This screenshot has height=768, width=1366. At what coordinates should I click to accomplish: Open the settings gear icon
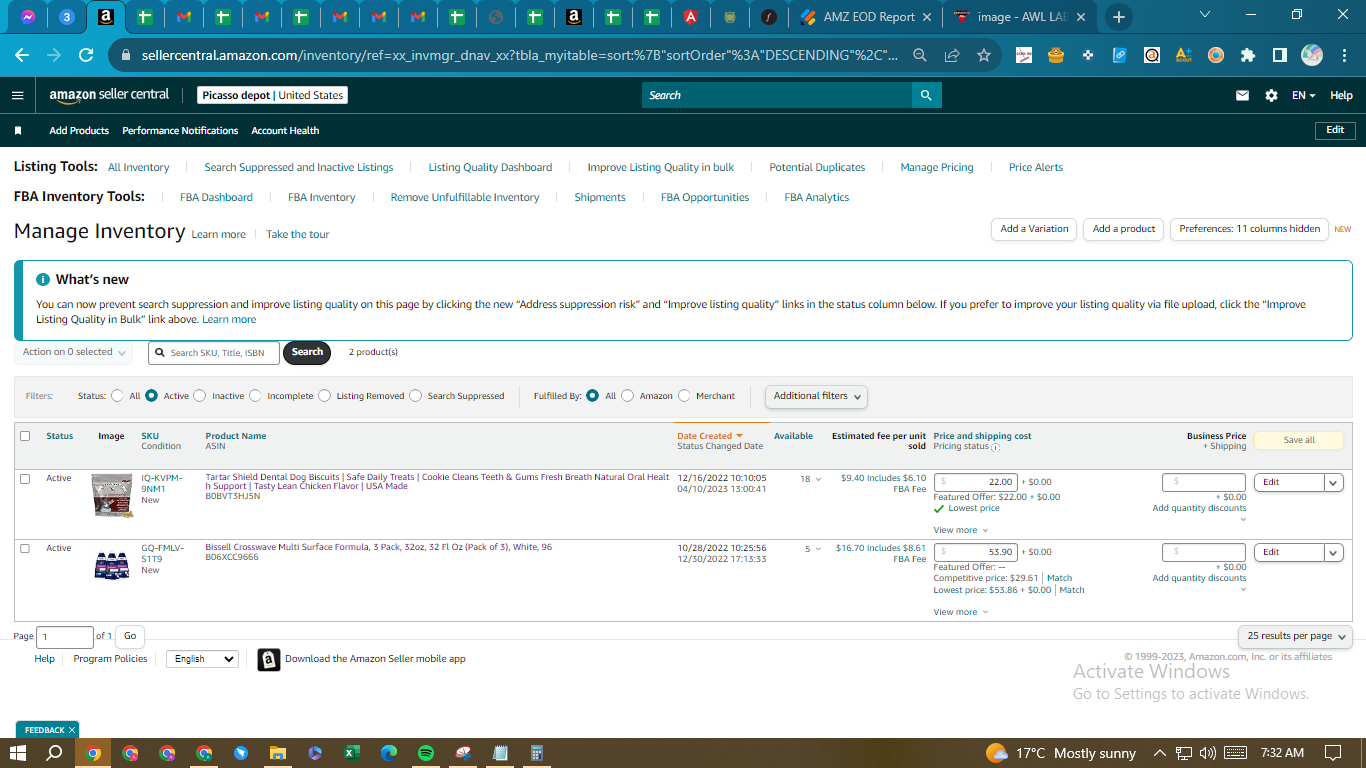pos(1271,96)
